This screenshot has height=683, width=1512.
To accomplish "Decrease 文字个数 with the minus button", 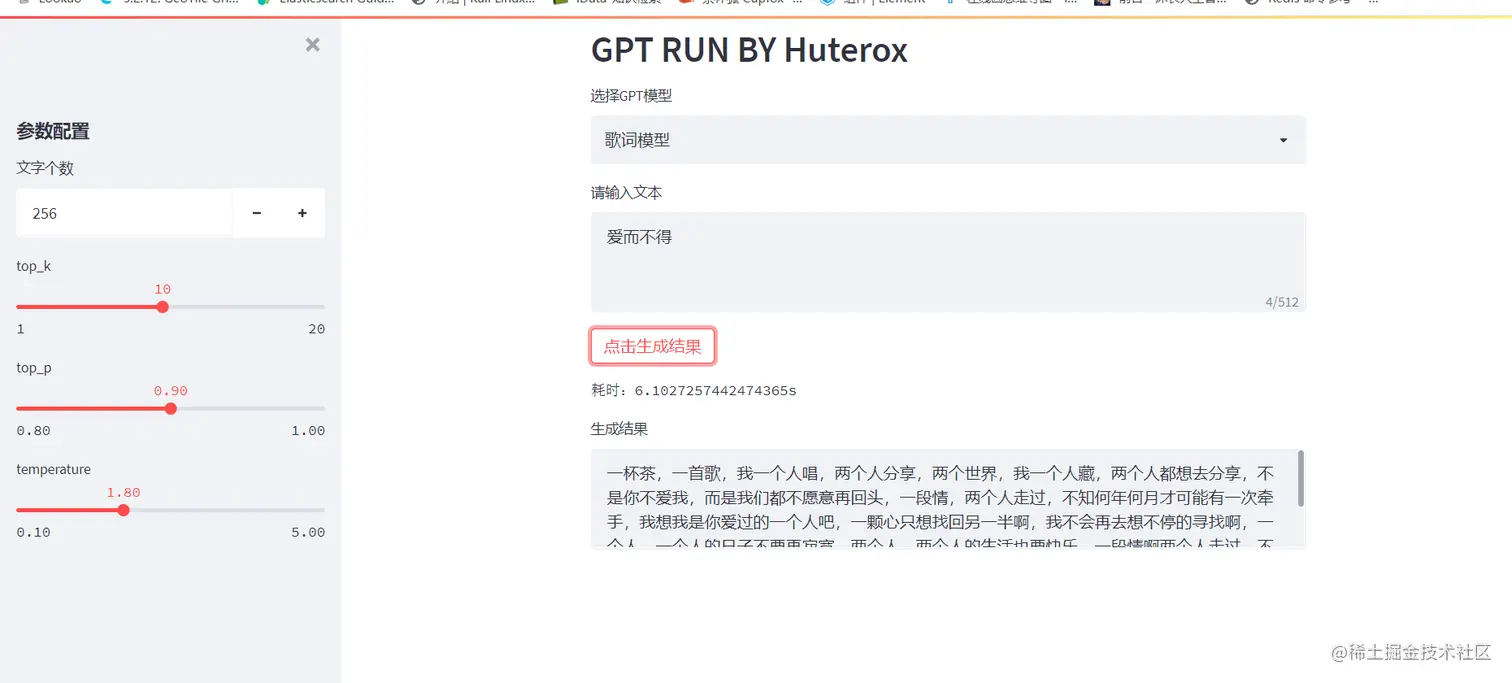I will pyautogui.click(x=256, y=213).
